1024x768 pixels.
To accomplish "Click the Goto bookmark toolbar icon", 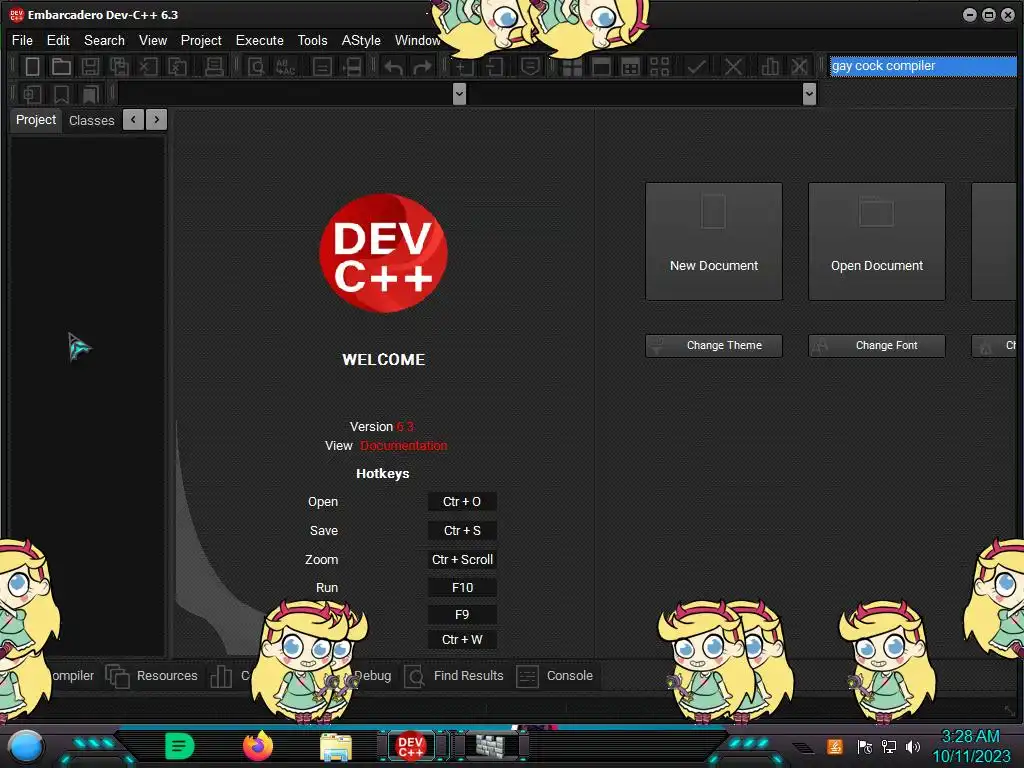I will (90, 94).
